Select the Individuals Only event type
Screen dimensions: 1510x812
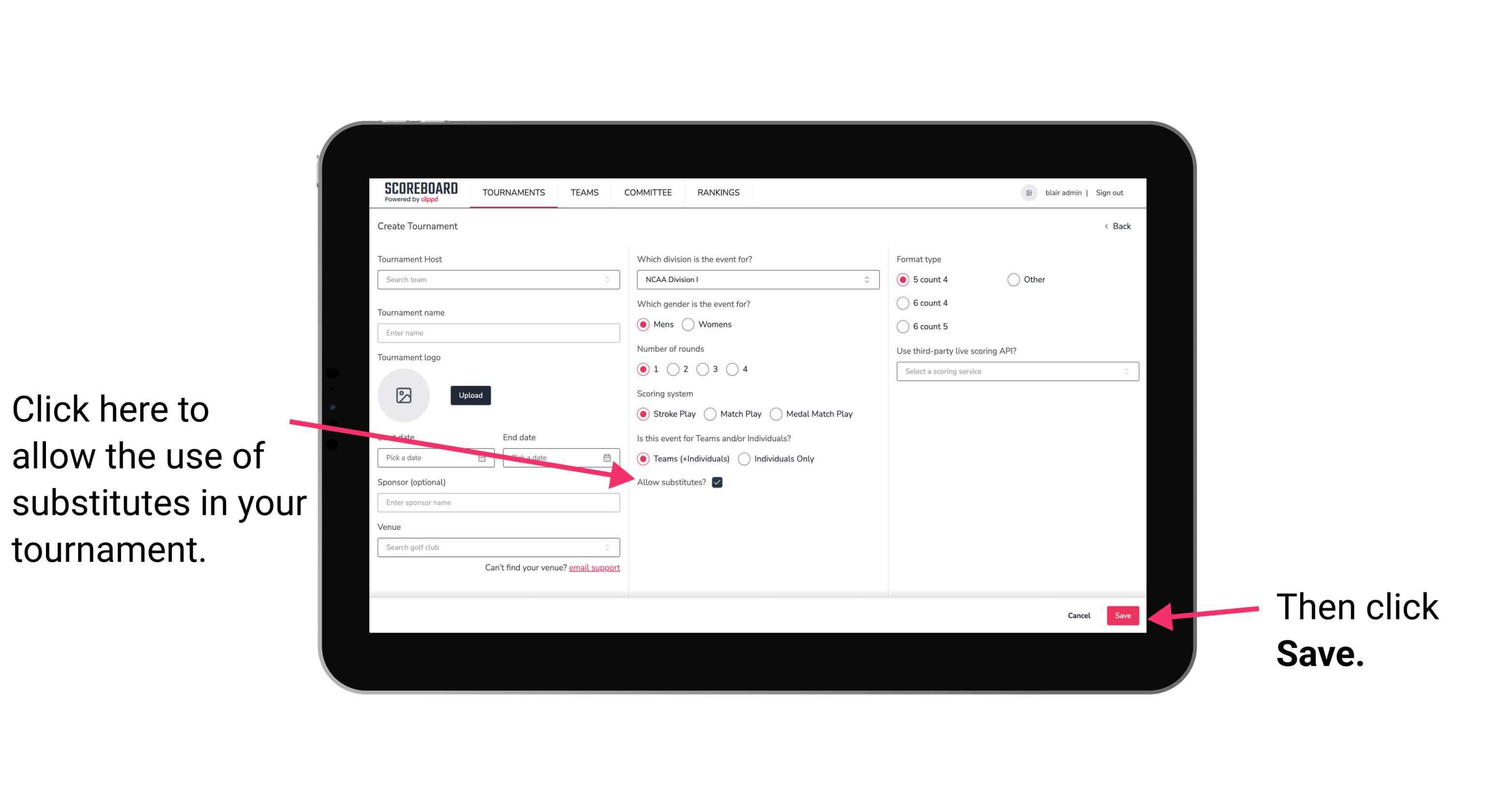[744, 459]
